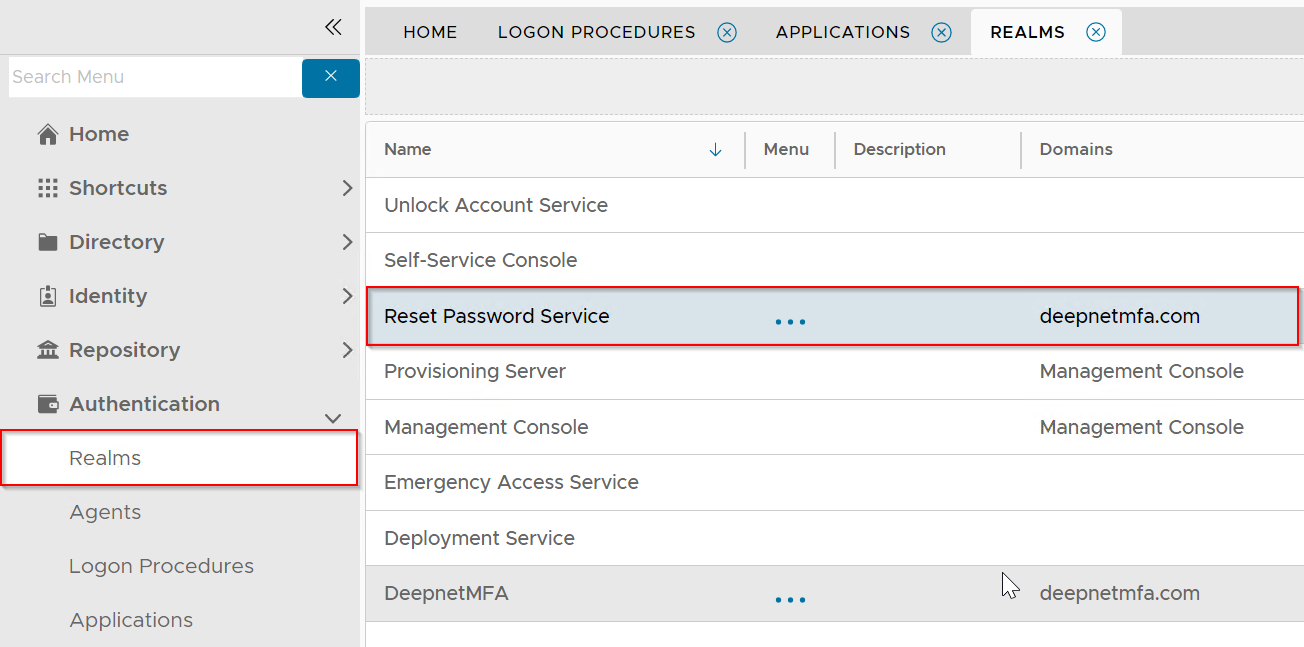
Task: Toggle sort arrow on Name column
Action: 715,150
